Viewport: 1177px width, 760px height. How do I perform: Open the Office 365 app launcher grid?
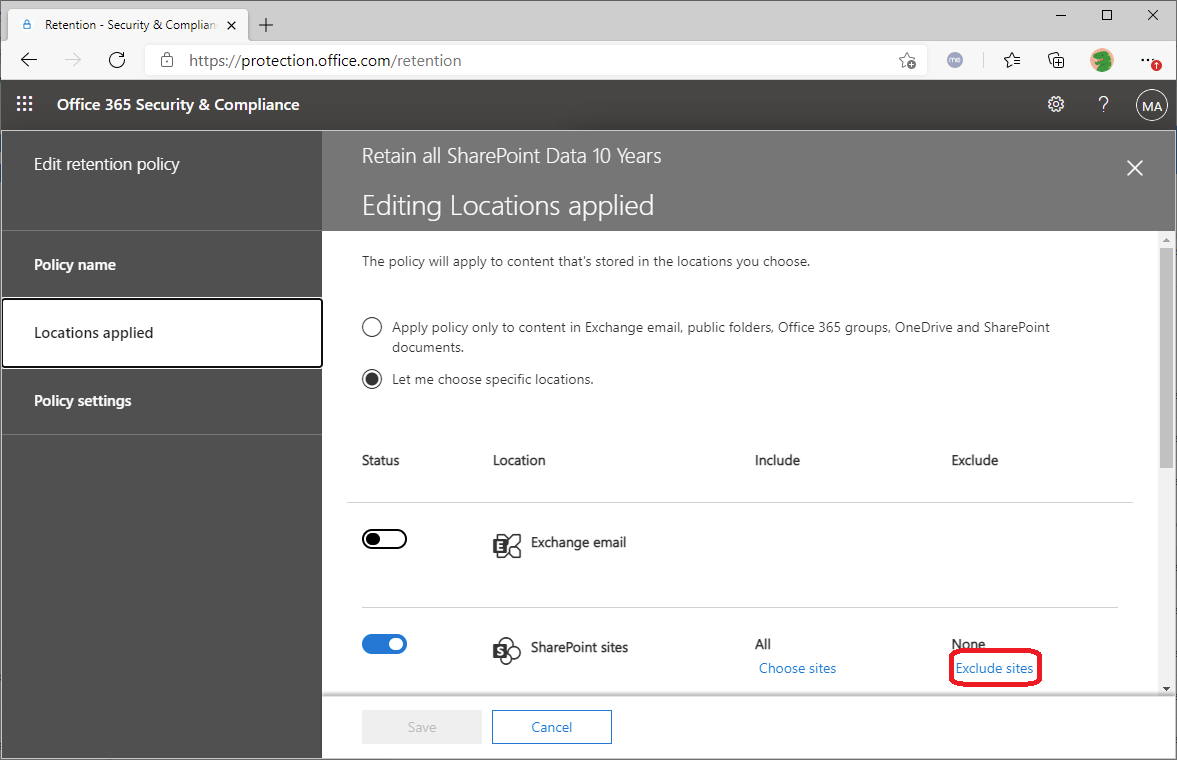tap(25, 104)
